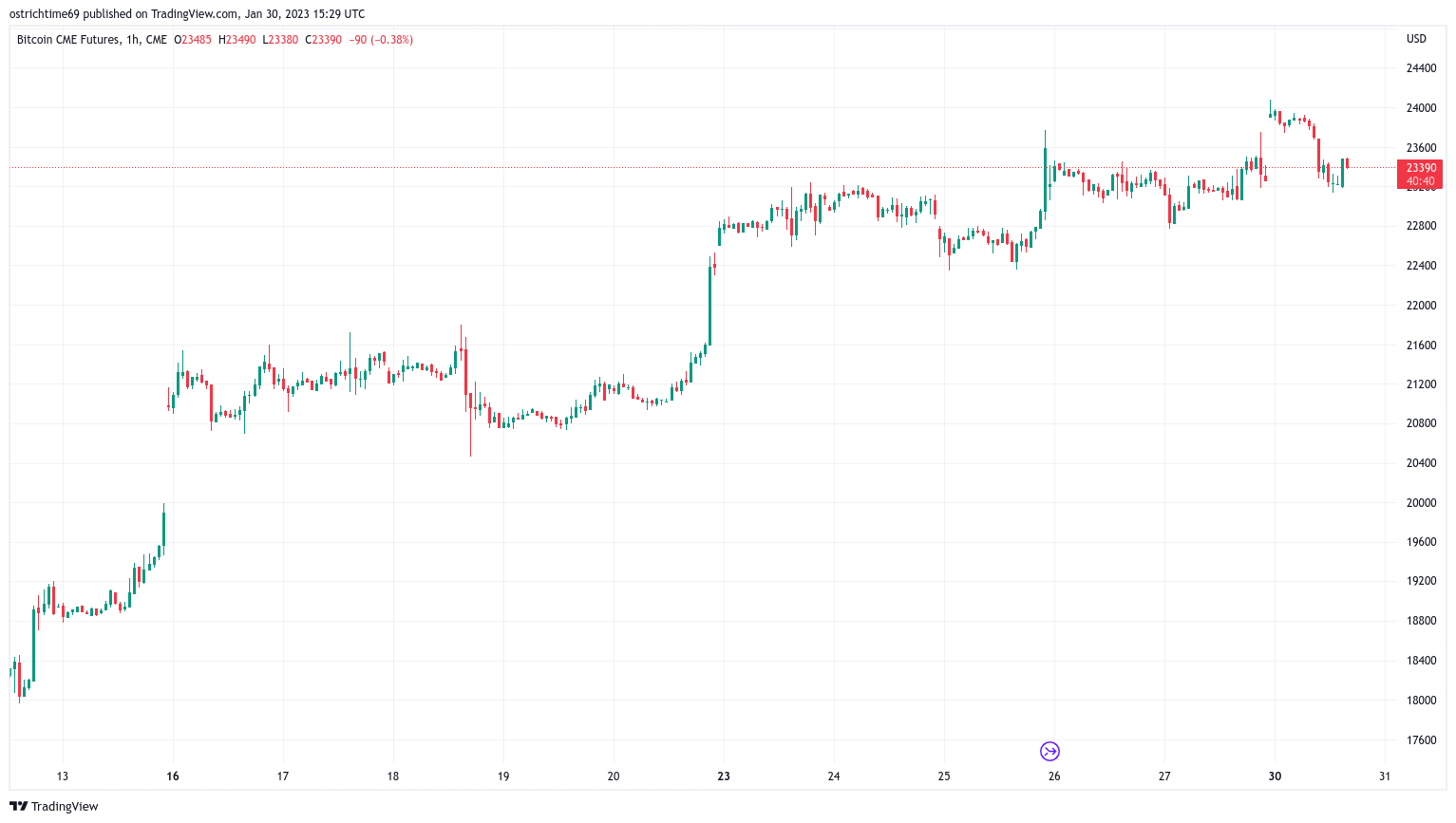This screenshot has height=823, width=1456.
Task: Select date 31 on the time axis
Action: (x=1385, y=776)
